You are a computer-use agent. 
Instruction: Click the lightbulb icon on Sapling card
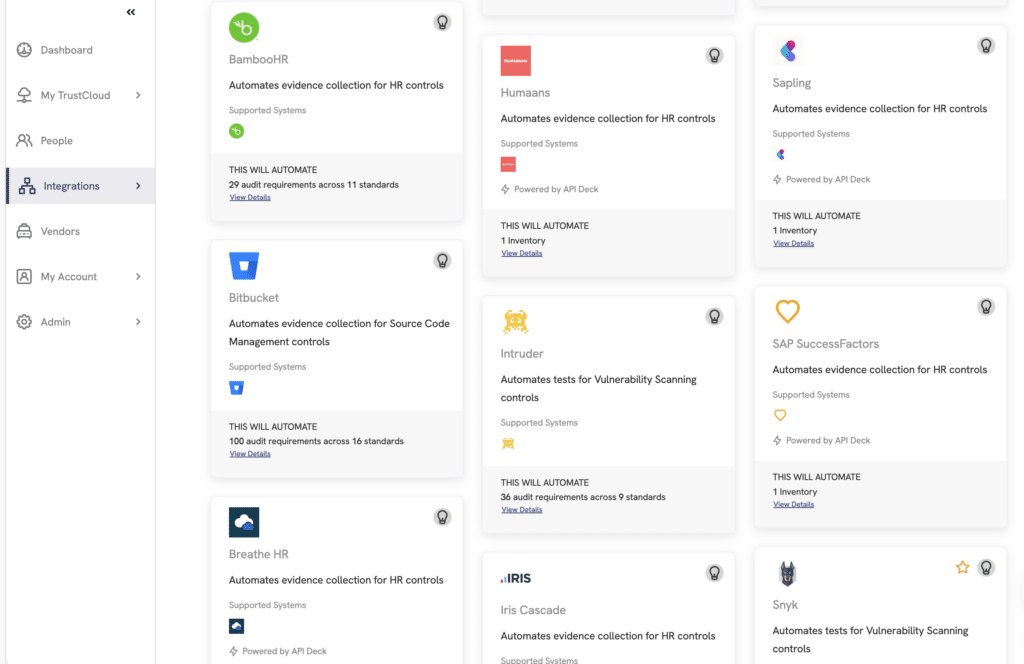(986, 46)
